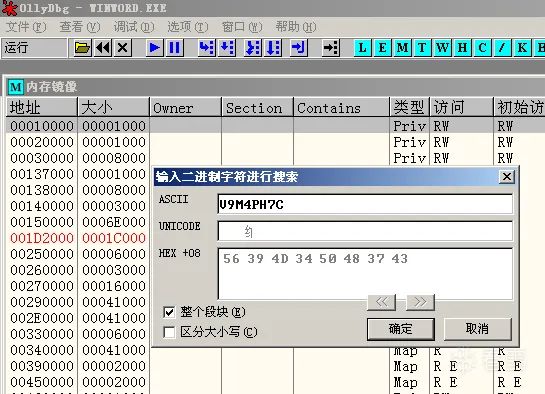This screenshot has height=394, width=545.
Task: Sort by 地址 column header
Action: [41, 107]
